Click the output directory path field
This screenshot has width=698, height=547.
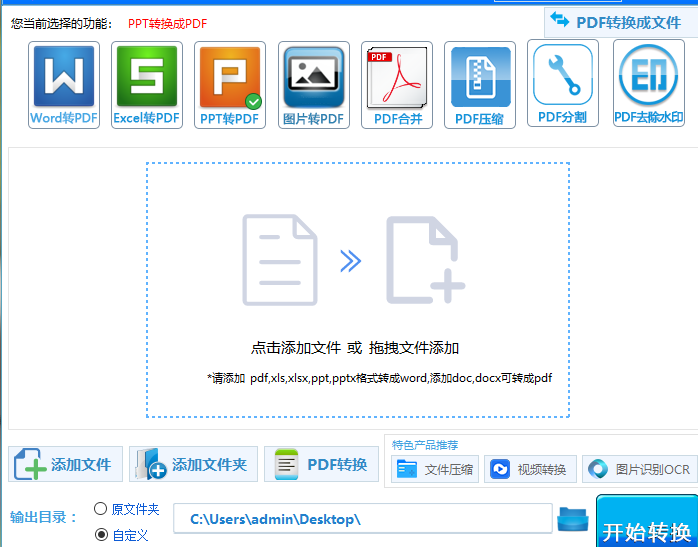(x=363, y=519)
